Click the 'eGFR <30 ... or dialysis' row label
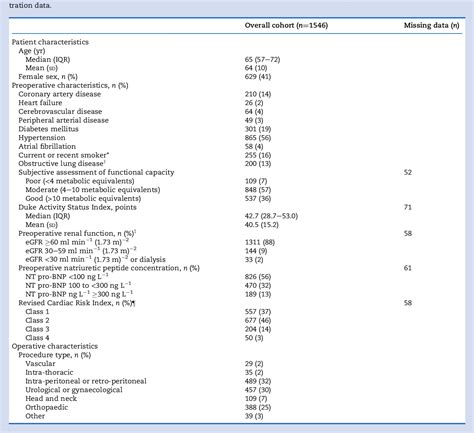Viewport: 474px width, 433px height. (x=95, y=259)
